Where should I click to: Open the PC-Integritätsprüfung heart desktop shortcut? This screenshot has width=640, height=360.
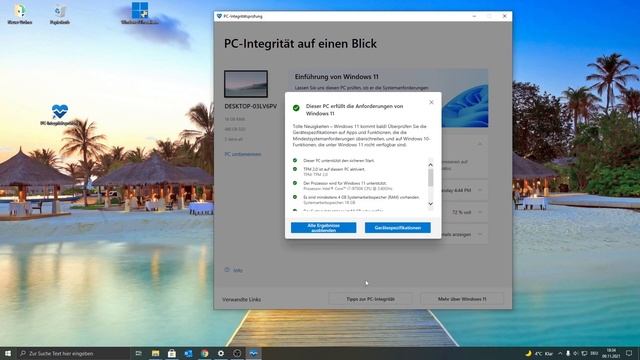click(x=60, y=115)
